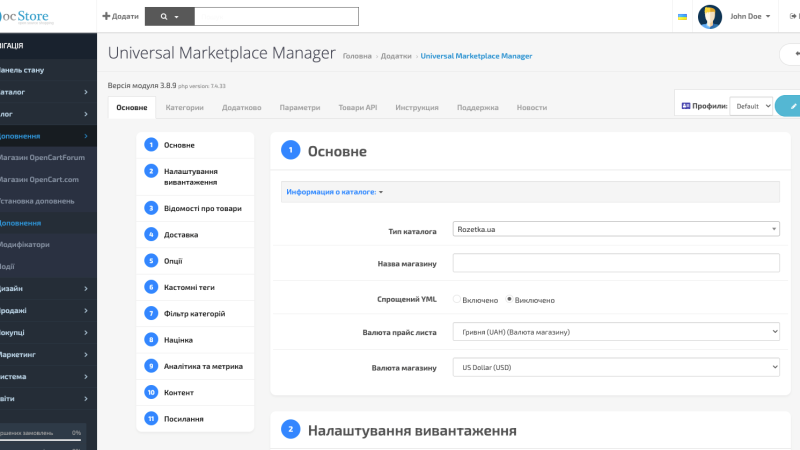Viewport: 800px width, 450px height.
Task: Open Тип каталога dropdown Rozetka.ua
Action: [616, 229]
